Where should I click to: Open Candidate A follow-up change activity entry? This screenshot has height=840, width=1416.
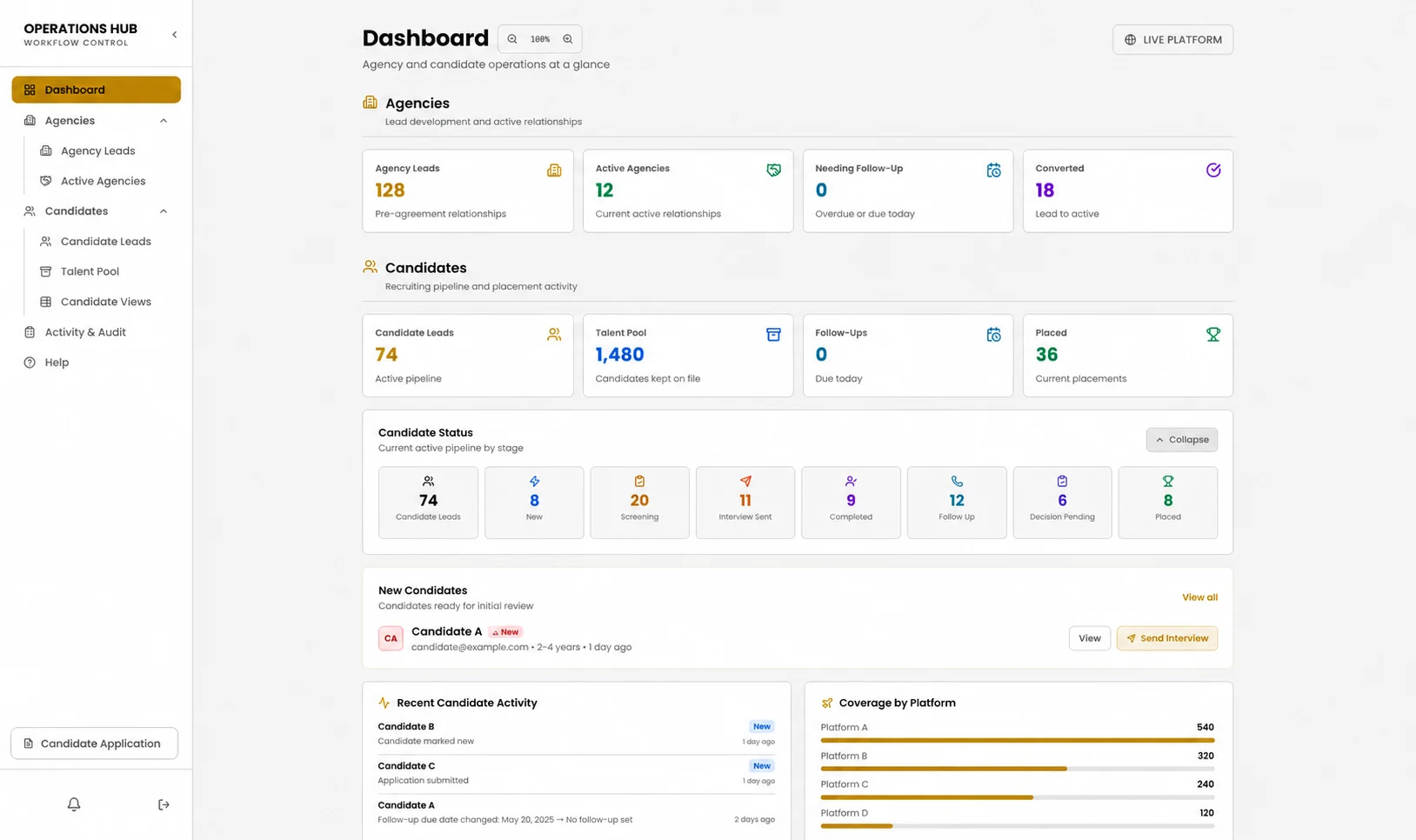tap(576, 812)
